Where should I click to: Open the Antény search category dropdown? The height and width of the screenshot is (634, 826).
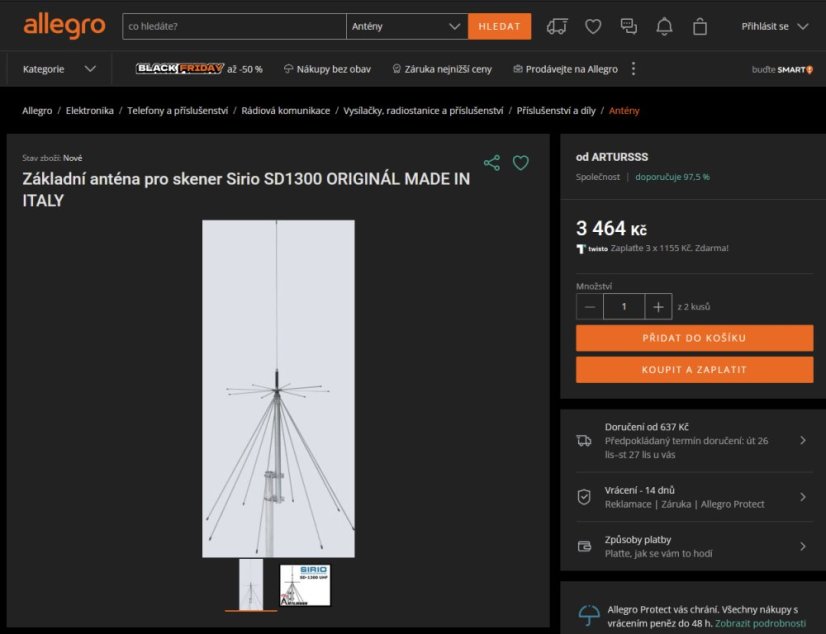407,26
